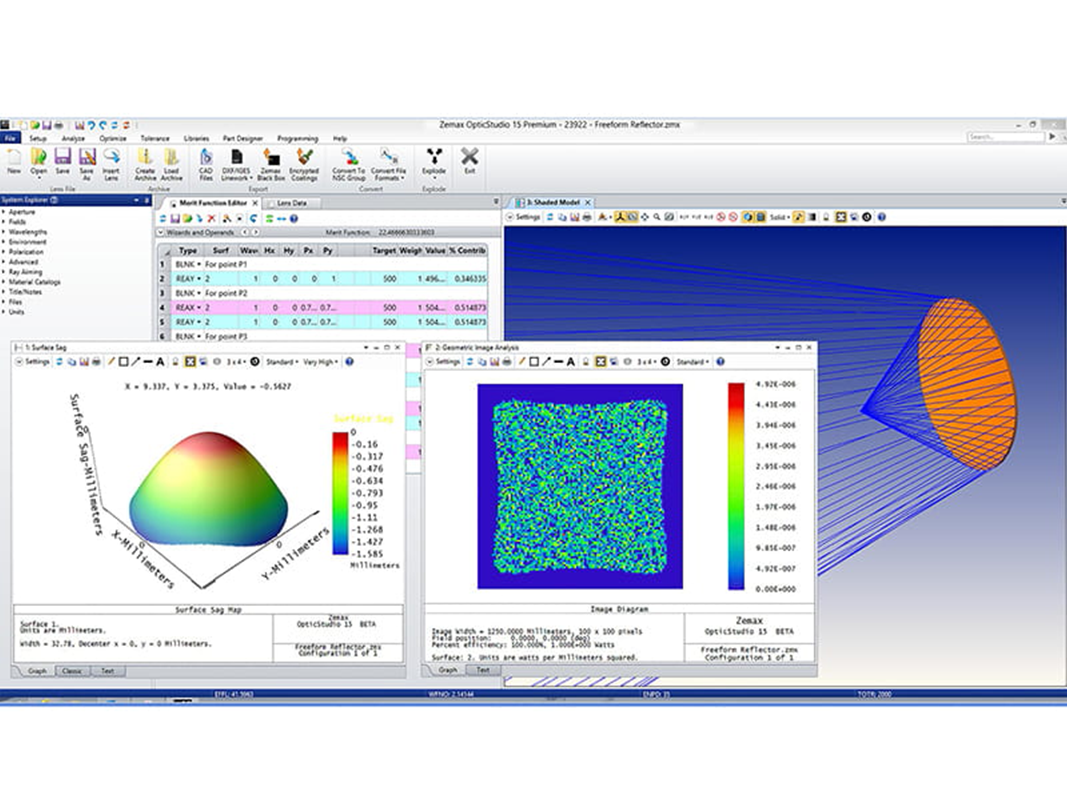Toggle the highlighted active cursor button in Surface Sag
This screenshot has height=800, width=1067.
click(x=190, y=361)
